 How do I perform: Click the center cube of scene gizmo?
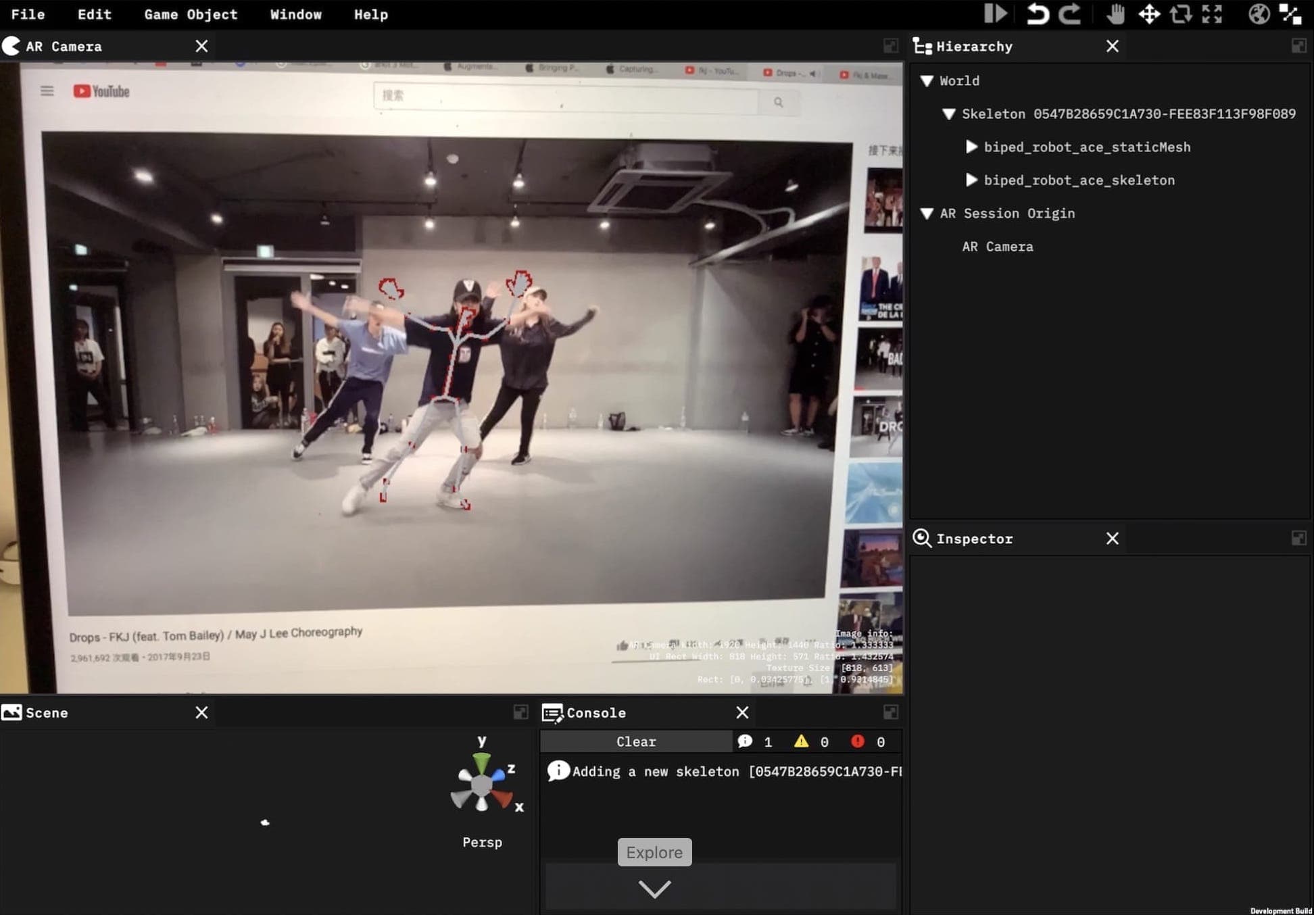(x=481, y=786)
